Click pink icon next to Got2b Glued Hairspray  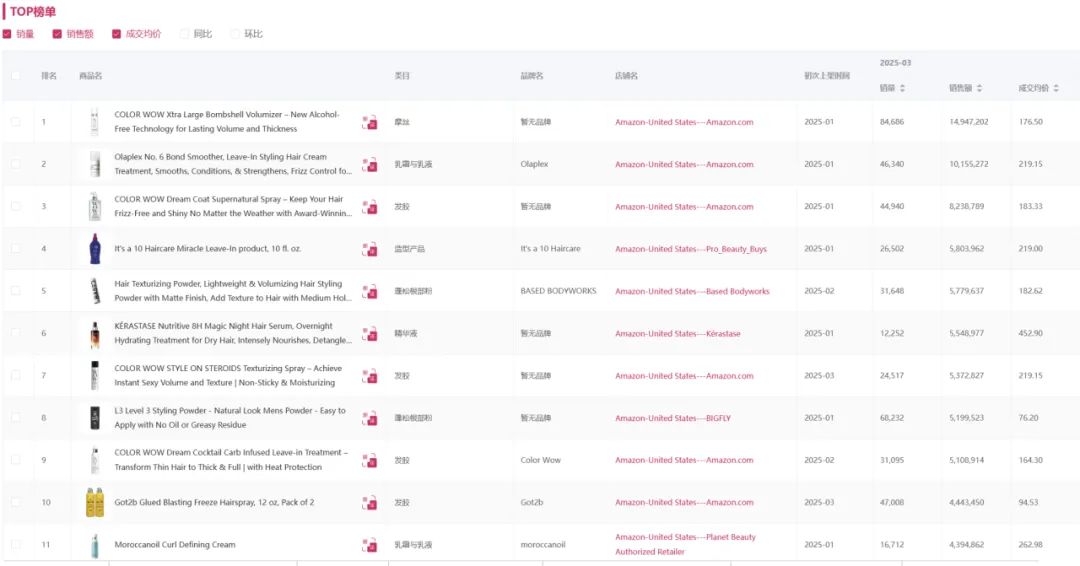[x=370, y=502]
